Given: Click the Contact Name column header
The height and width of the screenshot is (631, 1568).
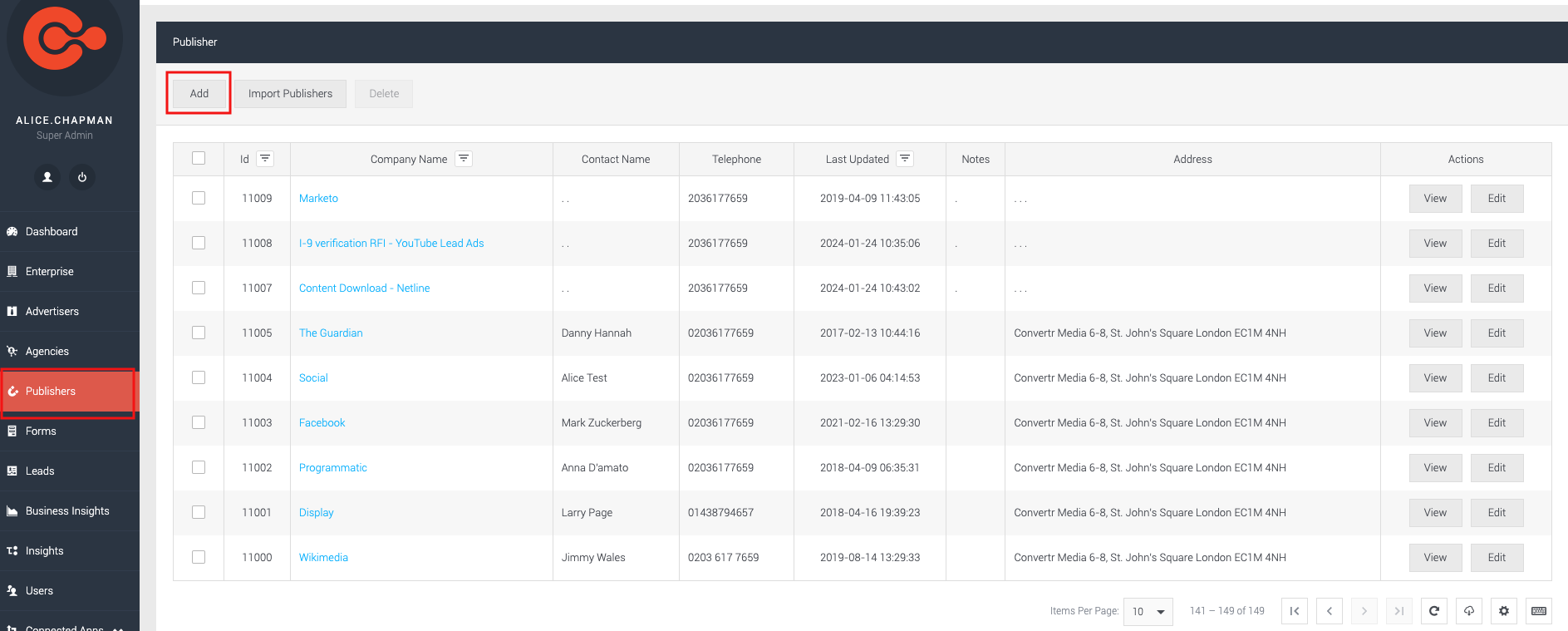Looking at the screenshot, I should (616, 160).
